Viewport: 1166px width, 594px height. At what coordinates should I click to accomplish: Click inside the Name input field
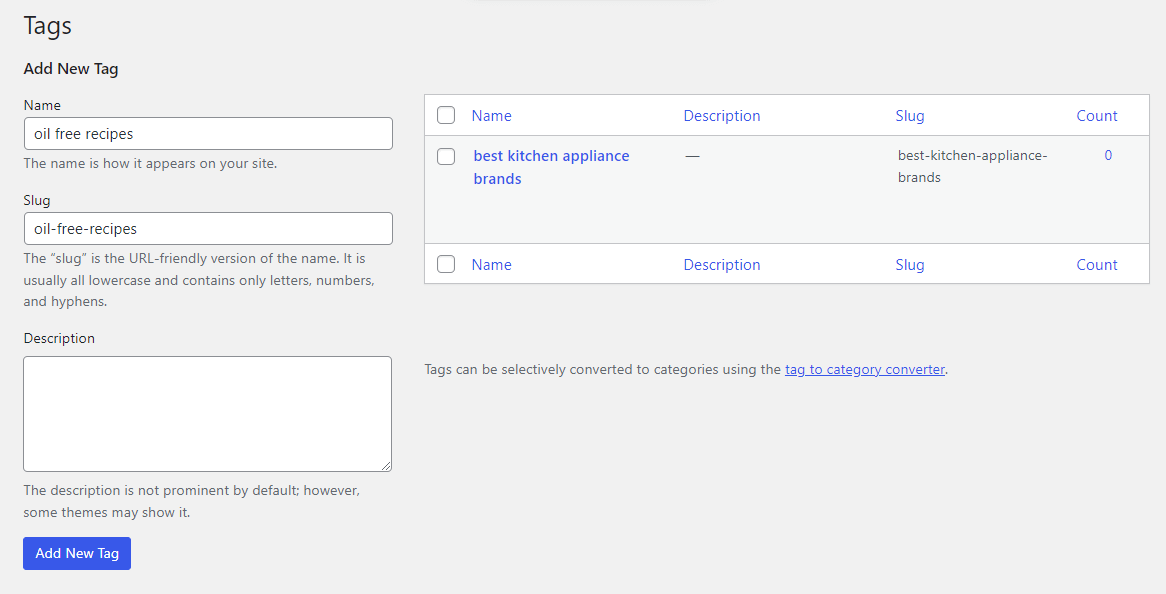coord(207,133)
